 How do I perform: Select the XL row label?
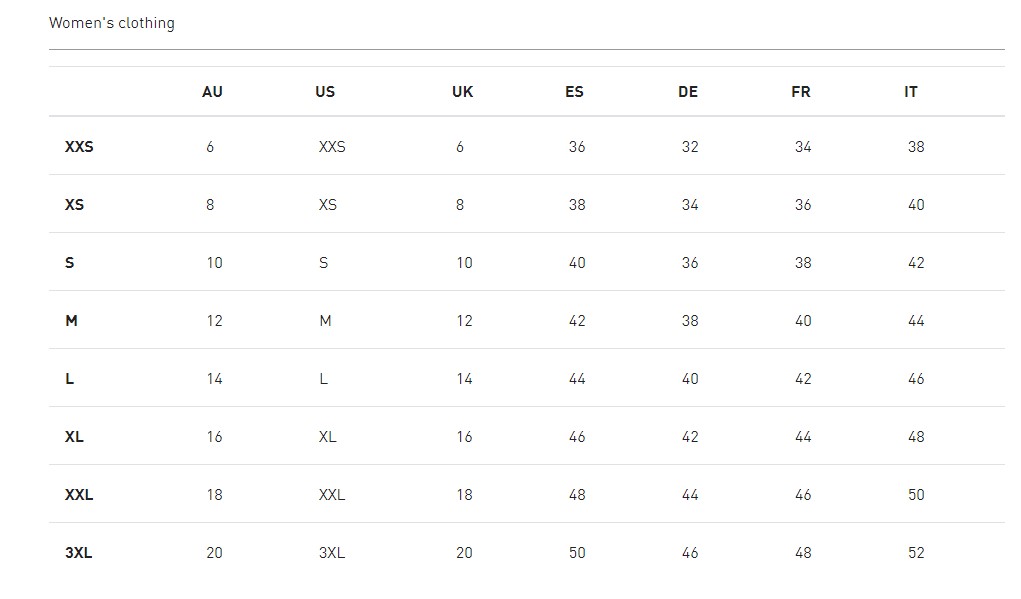[x=74, y=437]
